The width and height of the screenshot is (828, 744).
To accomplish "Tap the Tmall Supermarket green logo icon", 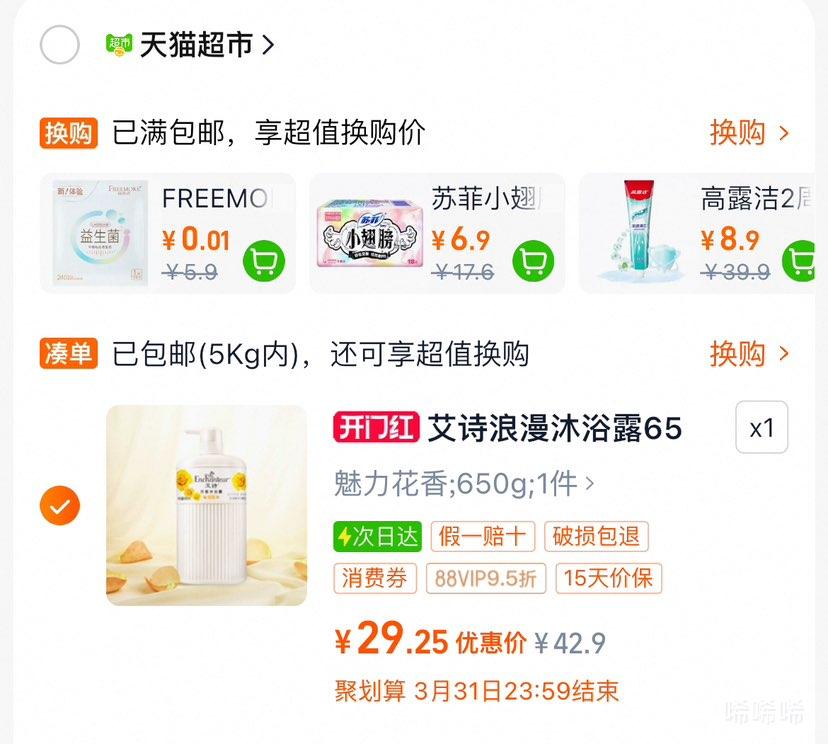I will coord(119,44).
